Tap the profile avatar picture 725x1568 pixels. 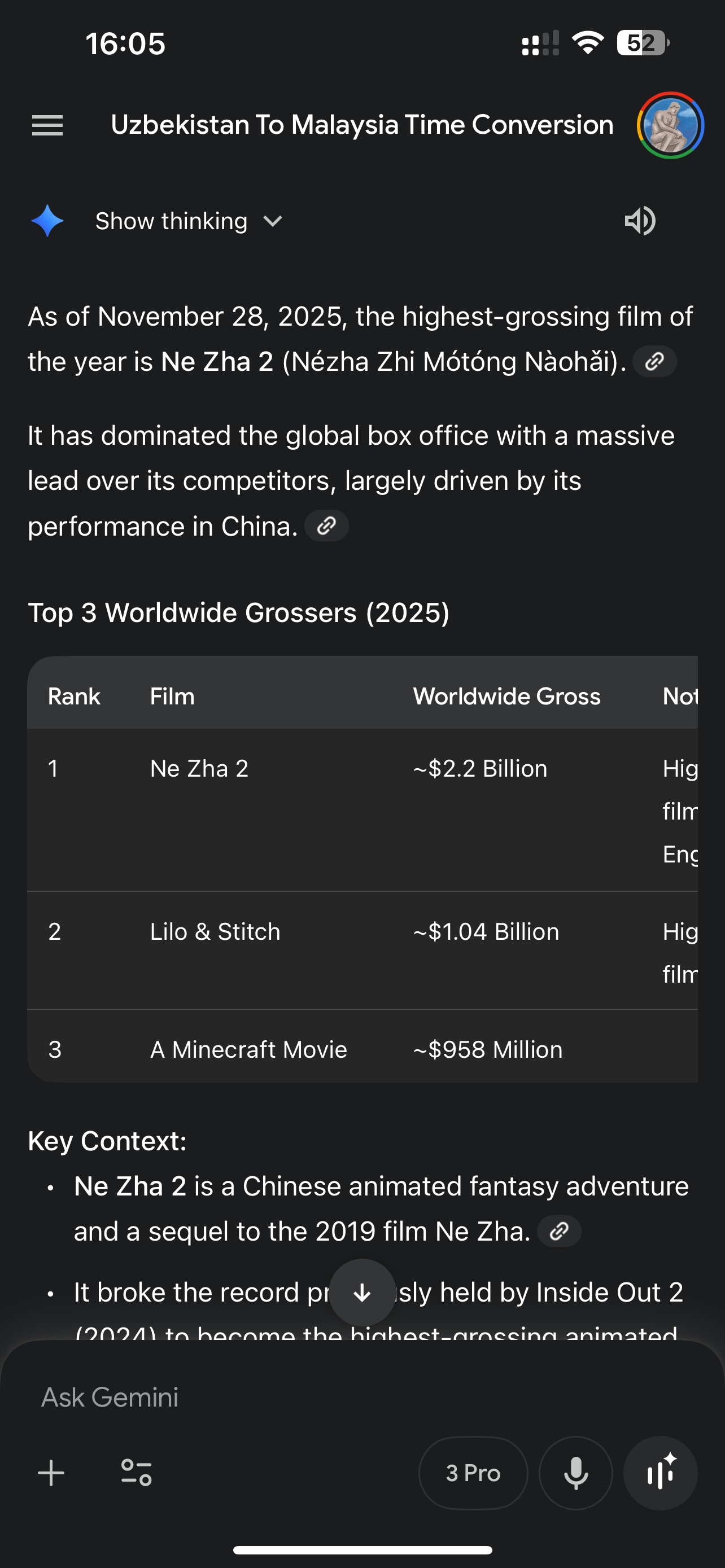670,125
